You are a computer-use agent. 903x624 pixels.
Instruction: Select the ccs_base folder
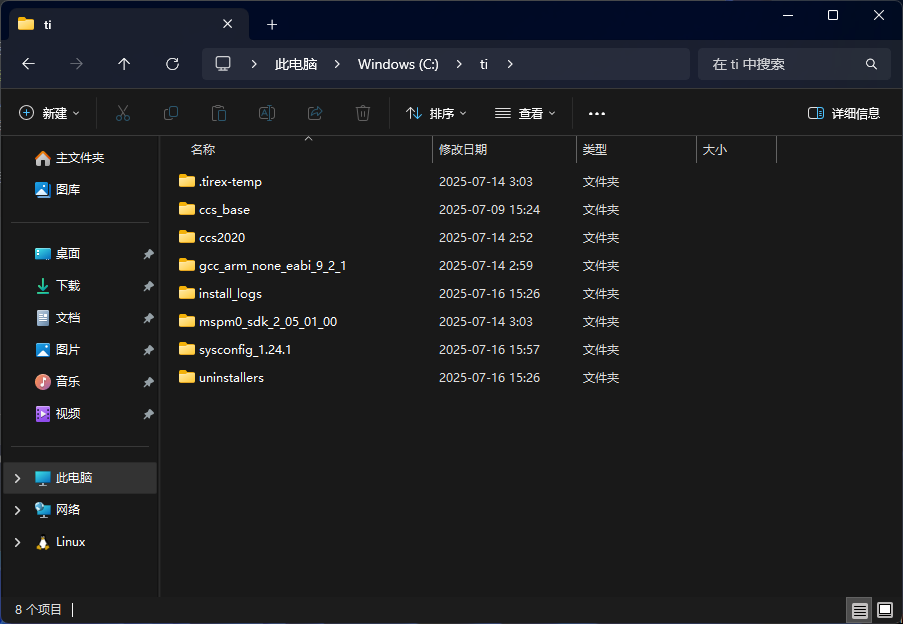coord(224,210)
